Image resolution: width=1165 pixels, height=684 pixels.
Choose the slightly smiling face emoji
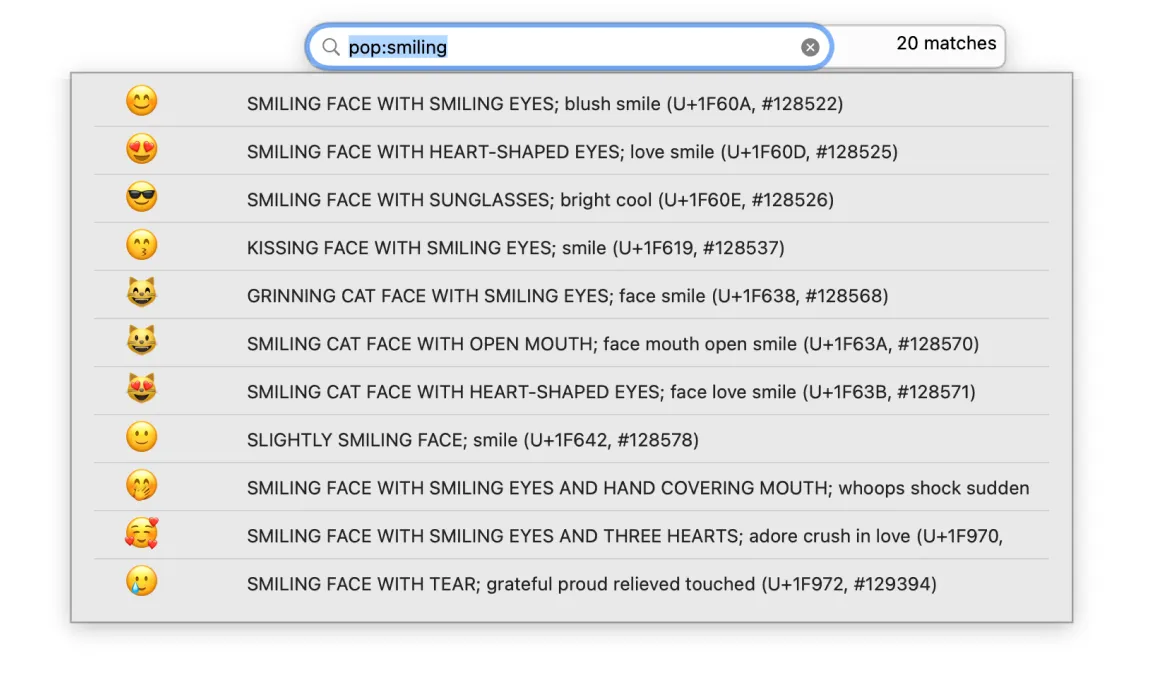(142, 438)
